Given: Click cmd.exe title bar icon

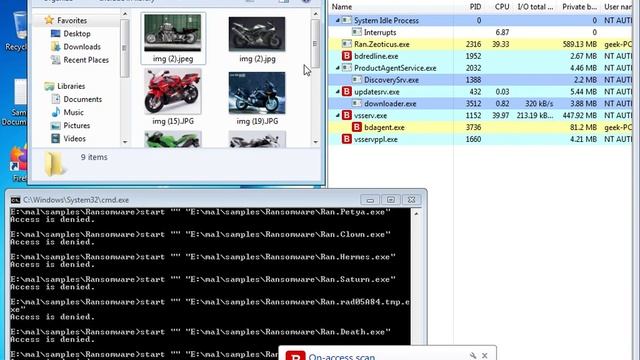Looking at the screenshot, I should [x=16, y=200].
